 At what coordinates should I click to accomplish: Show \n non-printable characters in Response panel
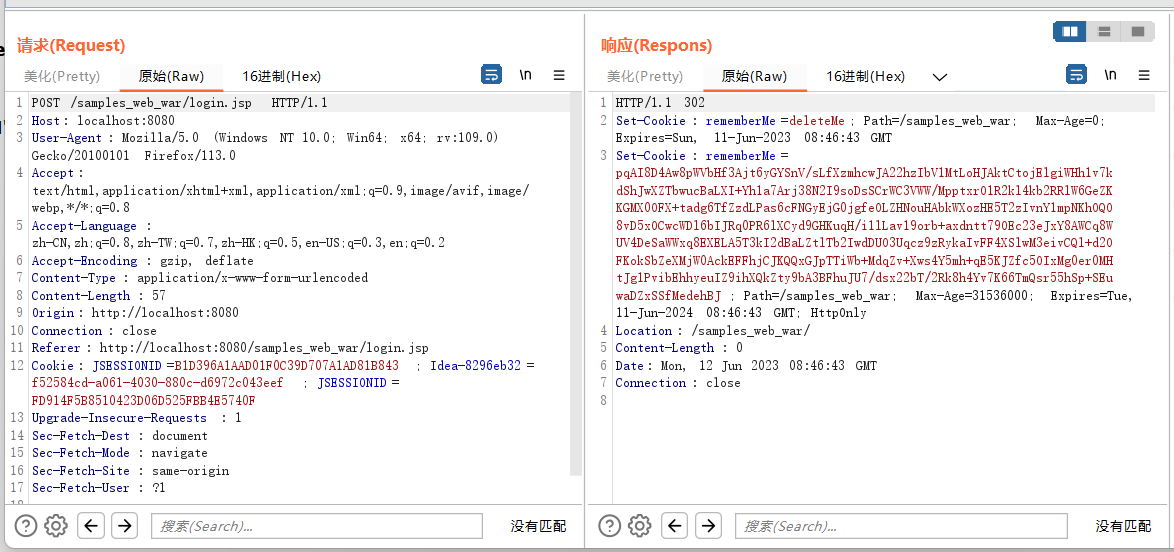pyautogui.click(x=1110, y=75)
